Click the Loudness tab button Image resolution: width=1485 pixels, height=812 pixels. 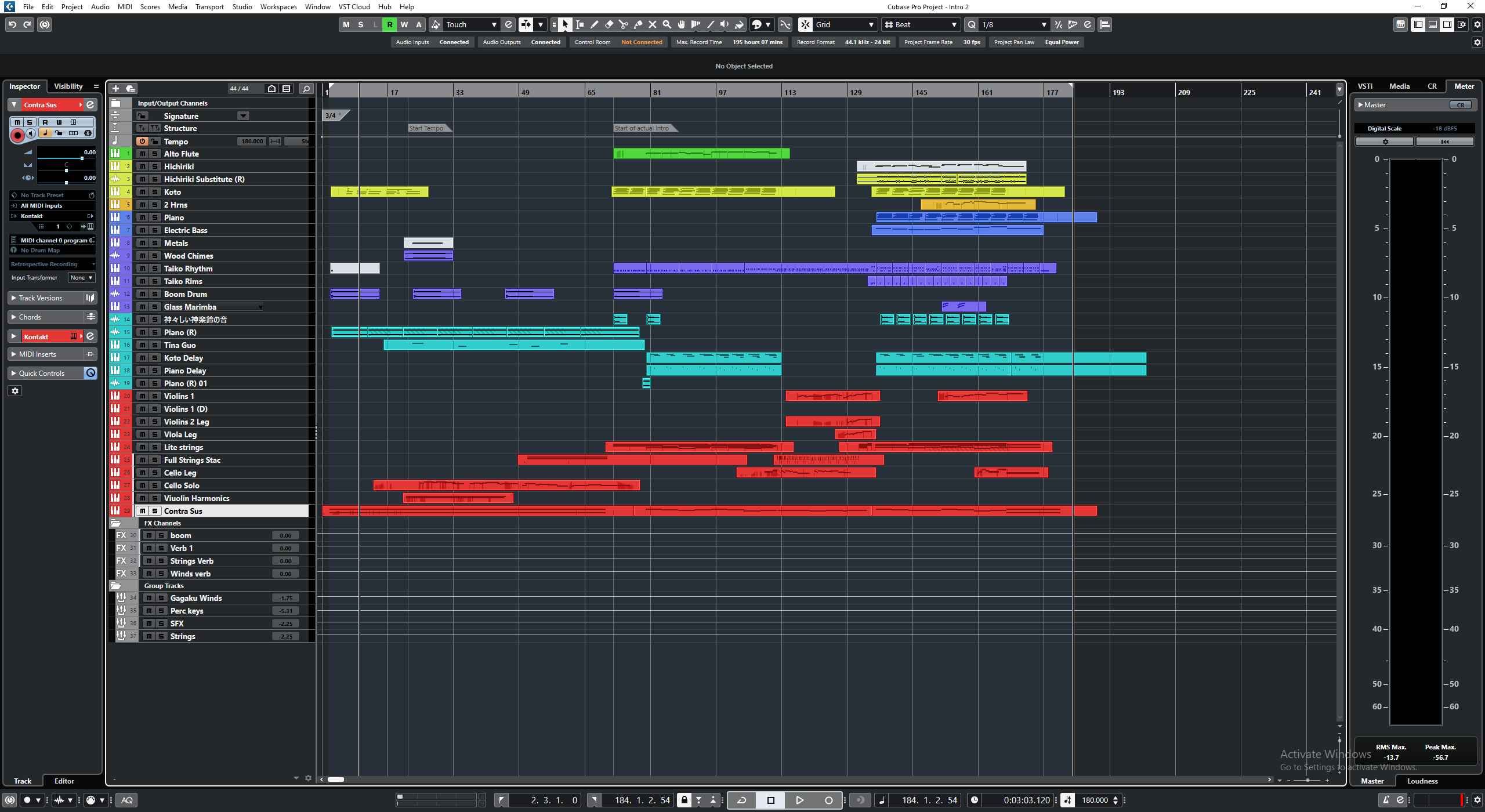[1422, 781]
